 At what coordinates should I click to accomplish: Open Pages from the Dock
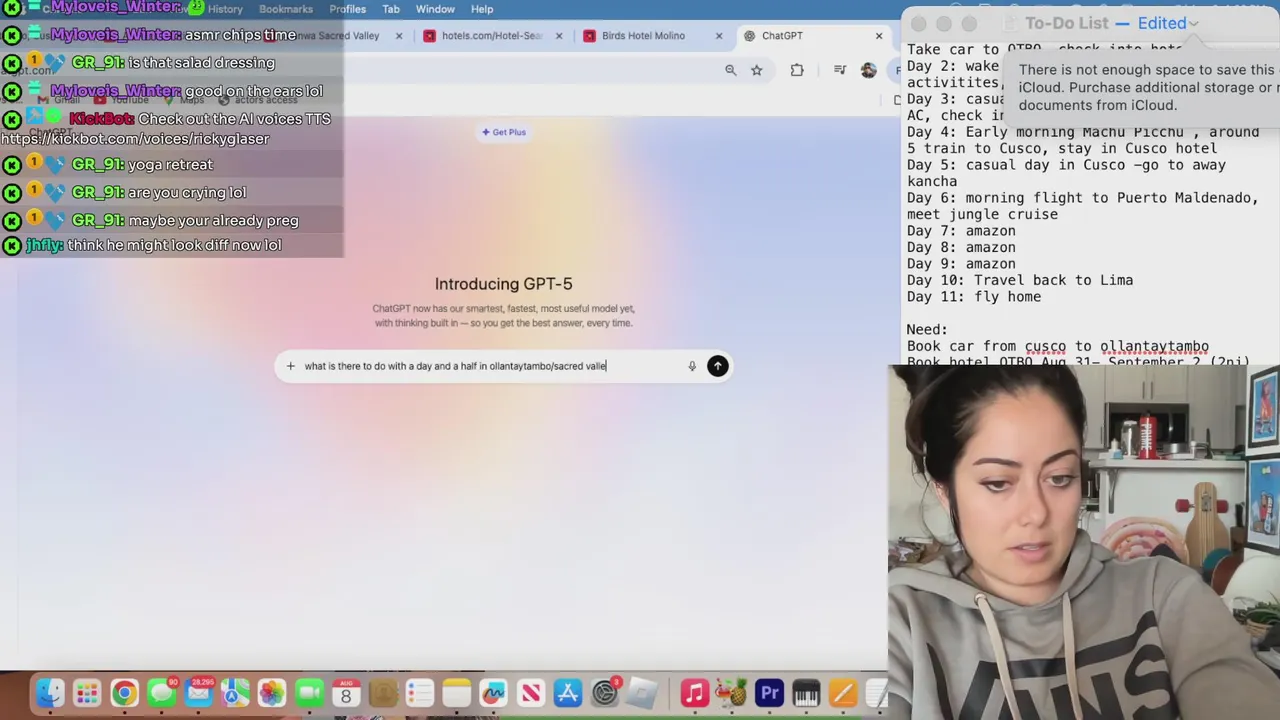[843, 693]
